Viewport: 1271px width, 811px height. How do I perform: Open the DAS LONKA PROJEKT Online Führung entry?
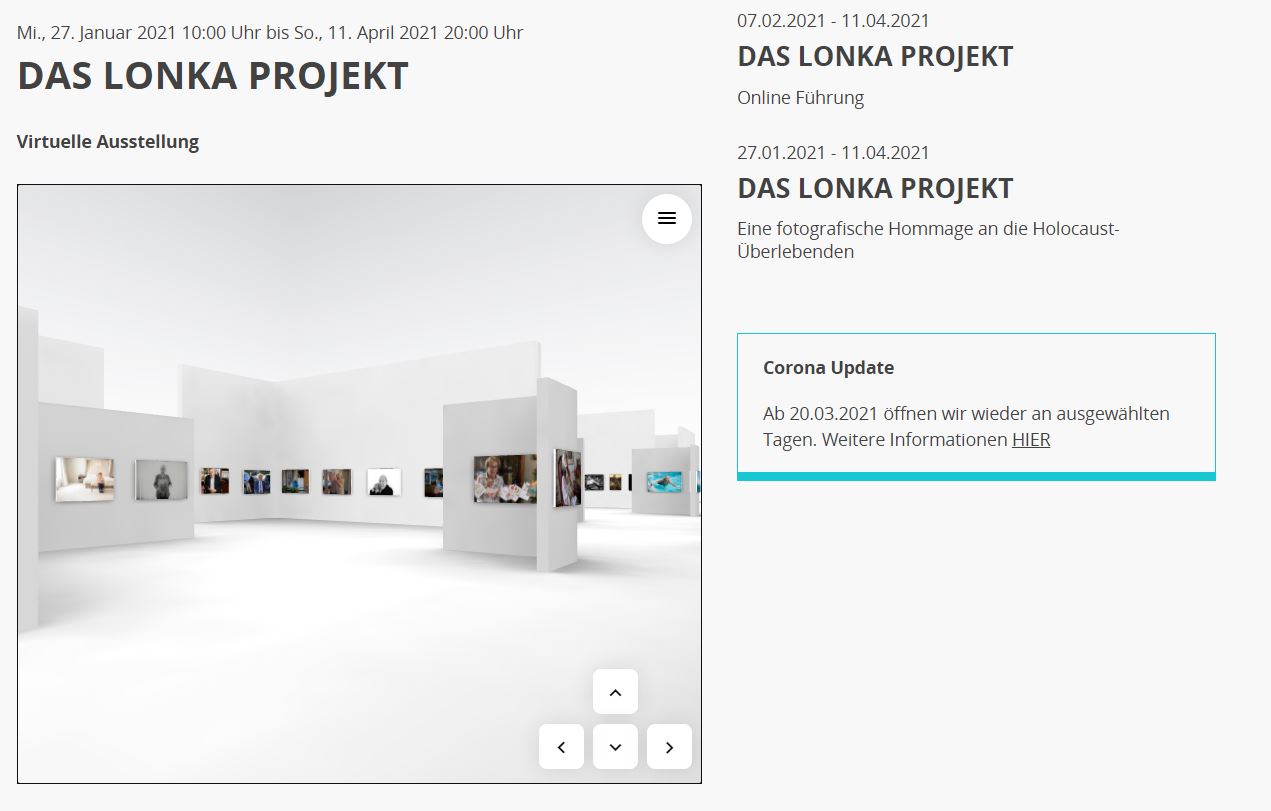click(x=875, y=57)
